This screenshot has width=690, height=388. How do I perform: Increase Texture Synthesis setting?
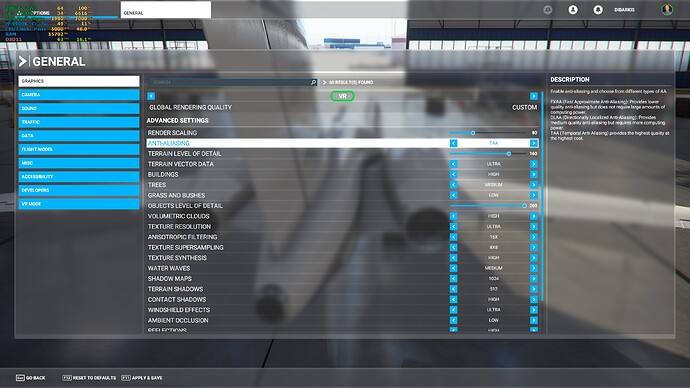pos(534,258)
